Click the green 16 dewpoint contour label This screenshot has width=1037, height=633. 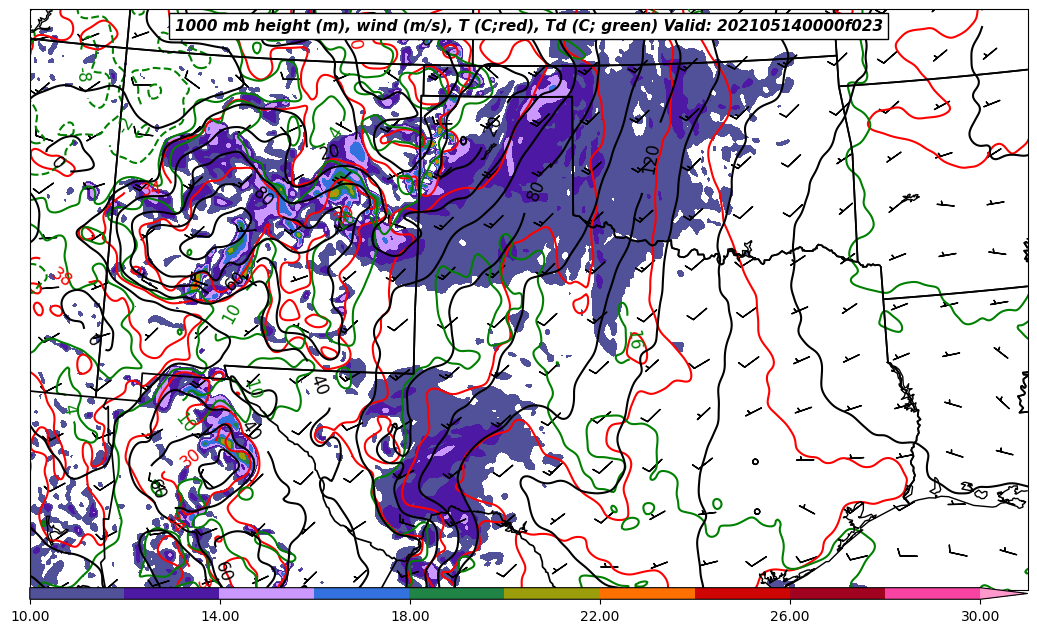click(x=634, y=340)
